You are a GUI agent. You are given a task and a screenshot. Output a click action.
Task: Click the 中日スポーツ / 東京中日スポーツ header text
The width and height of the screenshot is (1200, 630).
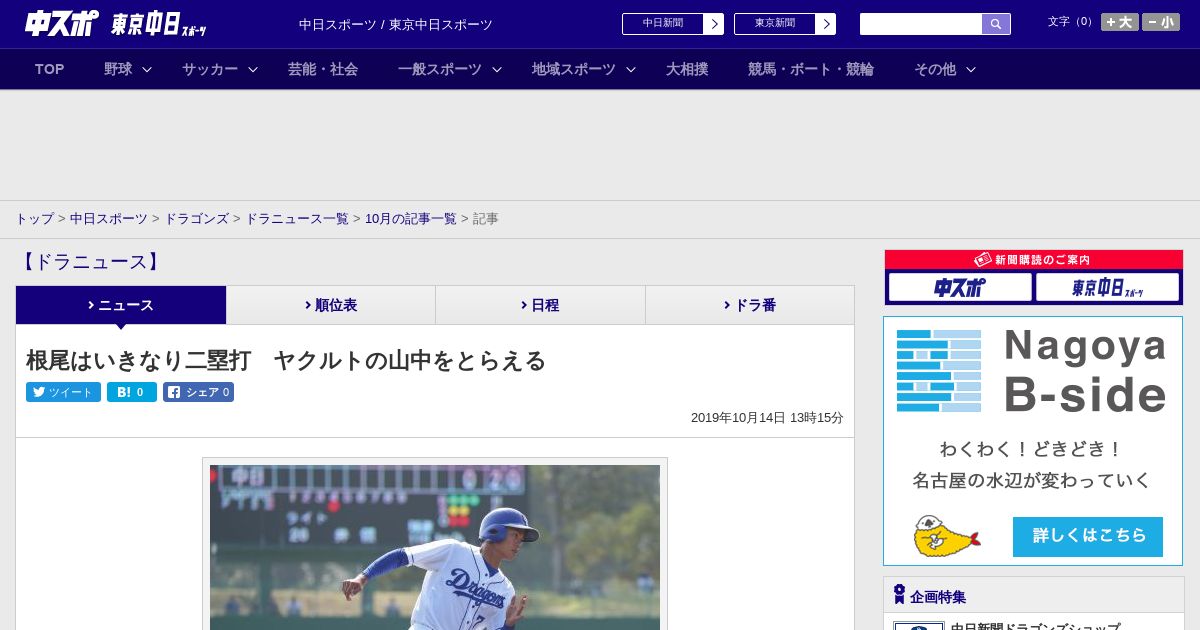pos(396,24)
